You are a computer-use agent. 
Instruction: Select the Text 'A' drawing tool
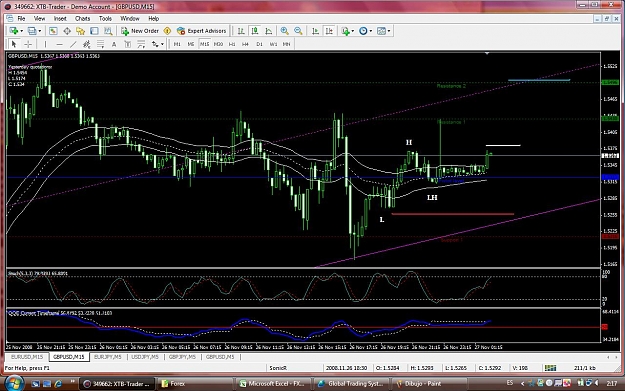[114, 44]
